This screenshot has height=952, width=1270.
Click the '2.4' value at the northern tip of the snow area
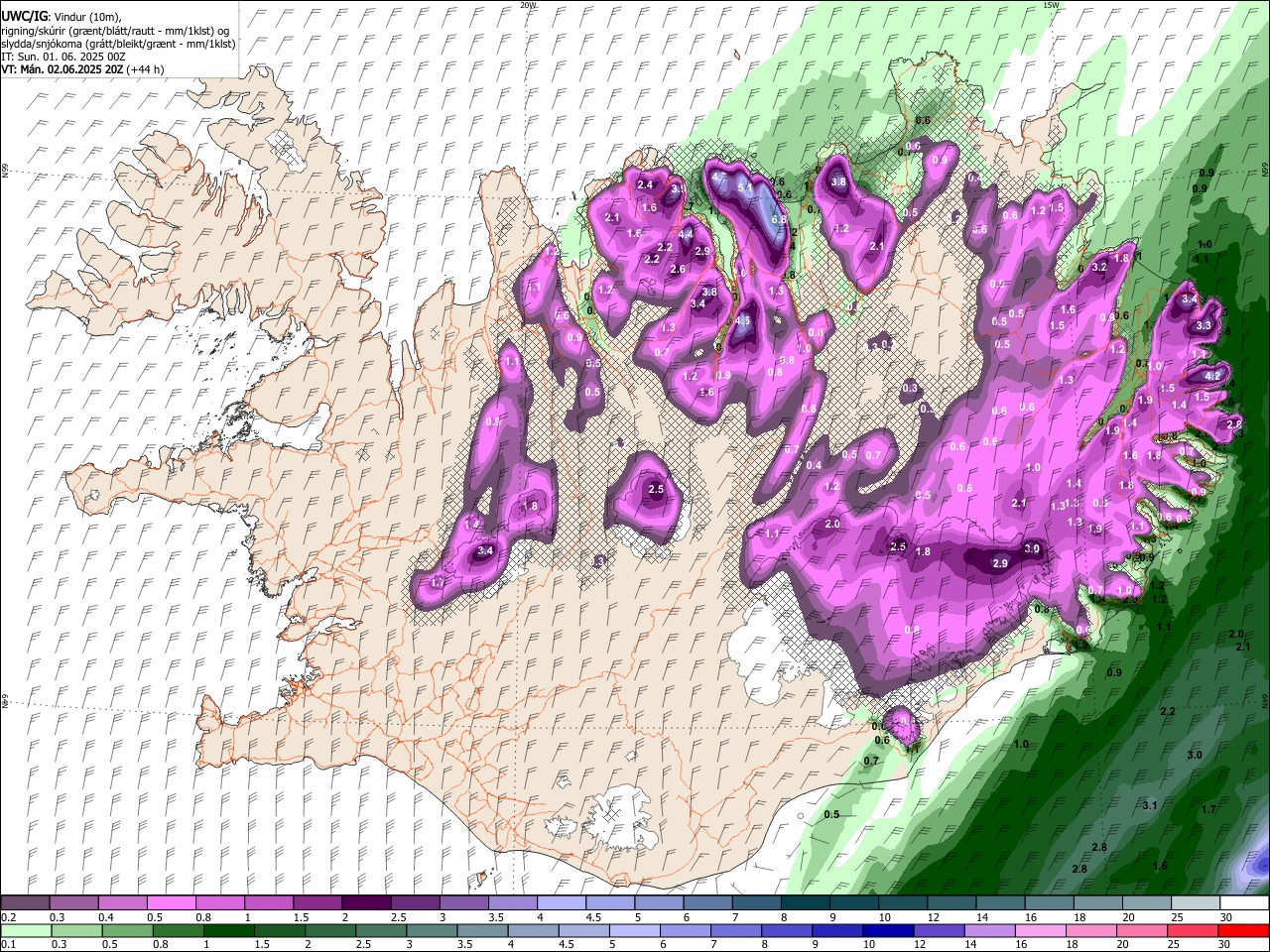pos(645,184)
